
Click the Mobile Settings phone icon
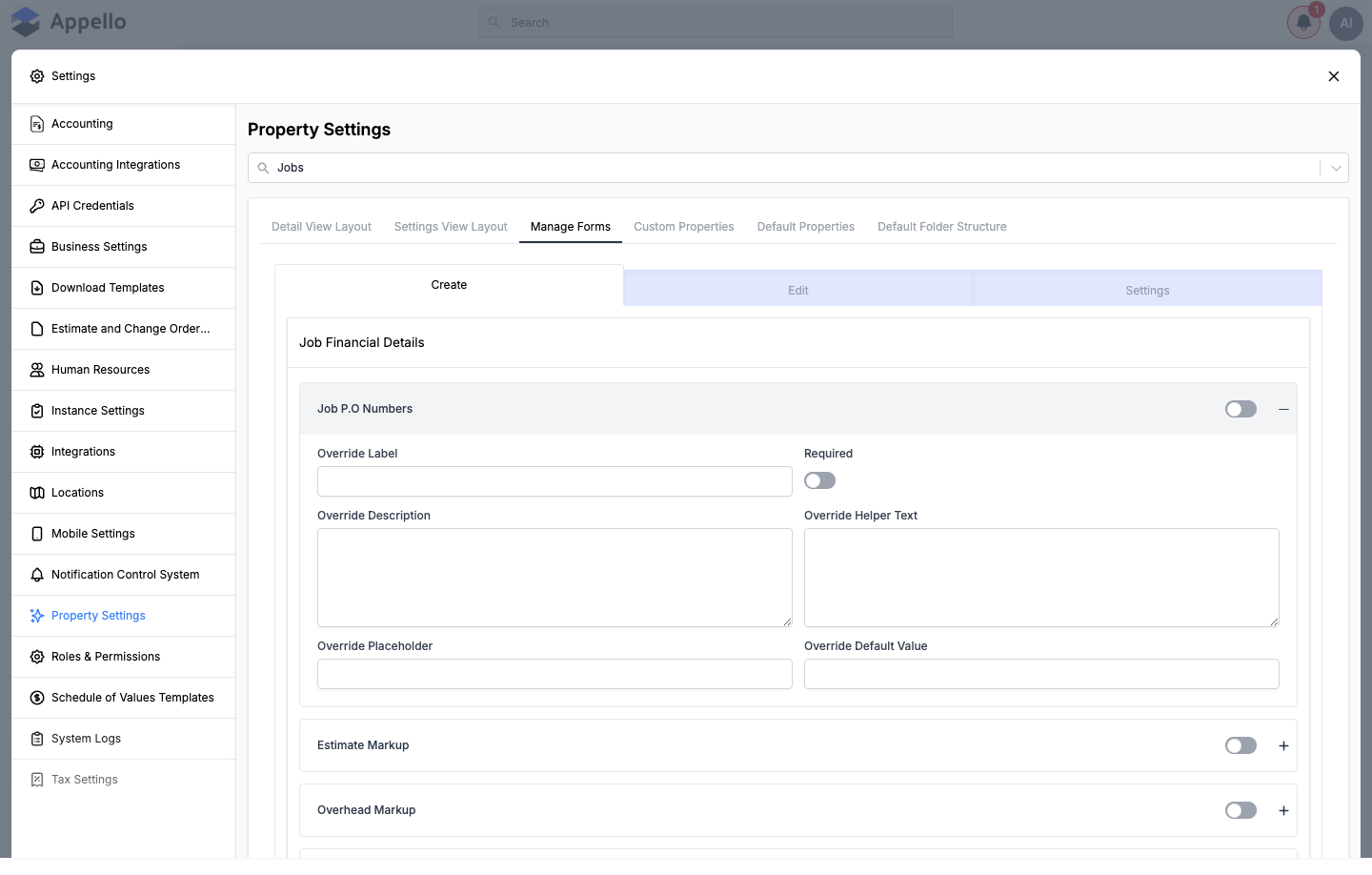[37, 534]
